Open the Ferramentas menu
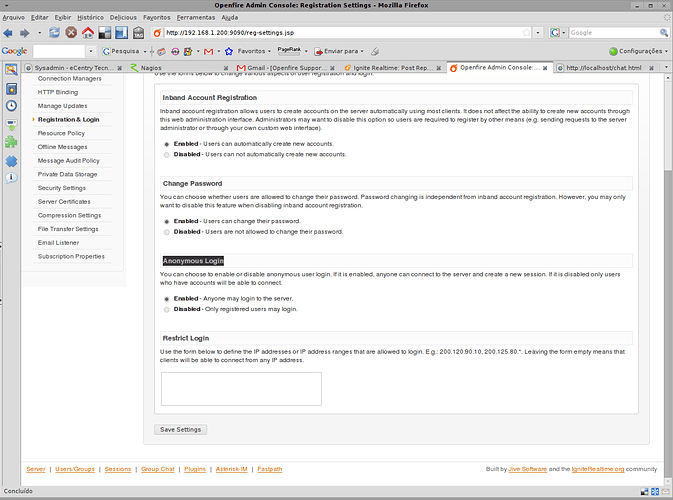Screen dimensions: 673x500 [x=196, y=18]
